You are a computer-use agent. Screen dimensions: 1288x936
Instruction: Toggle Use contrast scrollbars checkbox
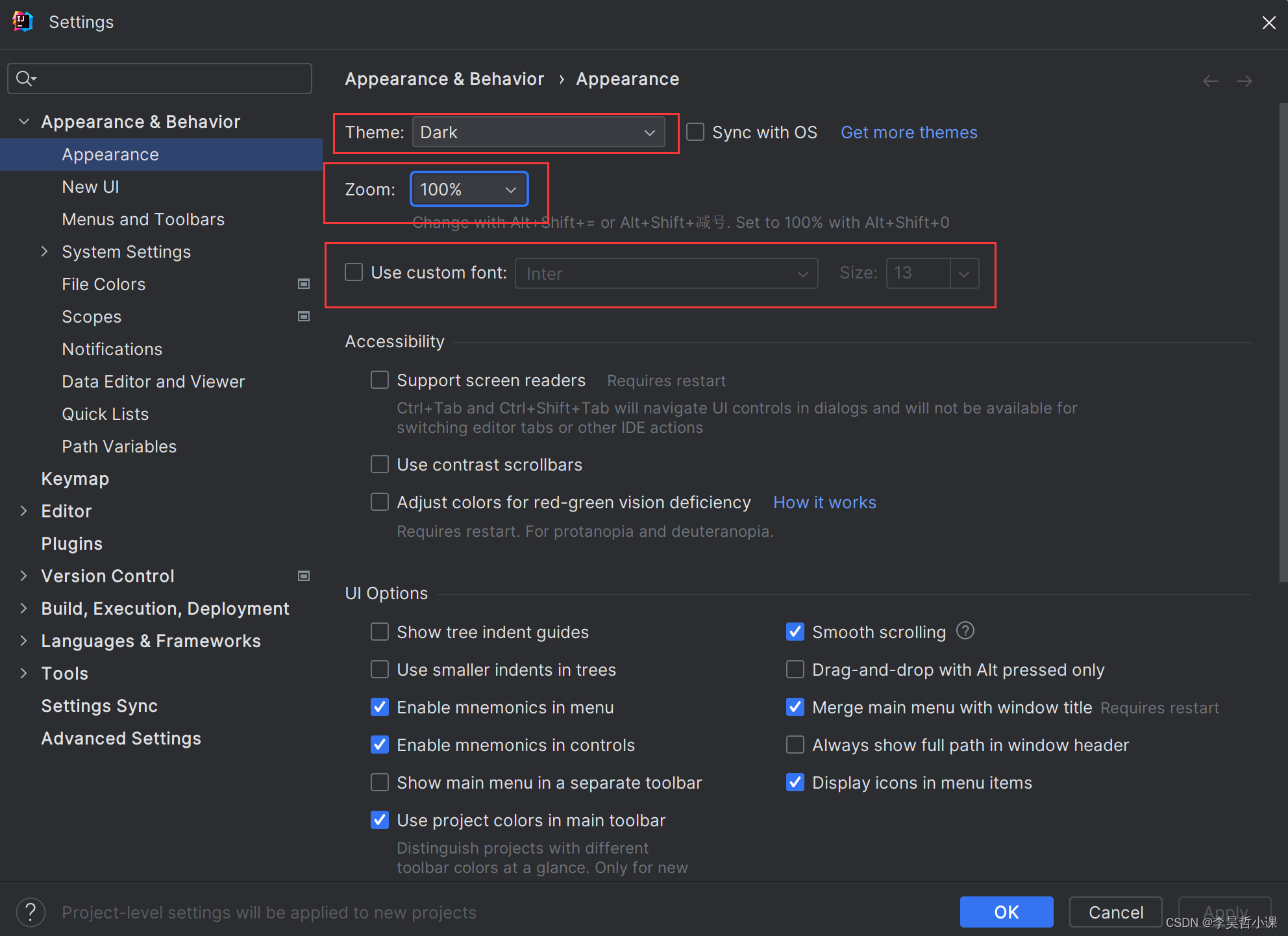tap(380, 464)
